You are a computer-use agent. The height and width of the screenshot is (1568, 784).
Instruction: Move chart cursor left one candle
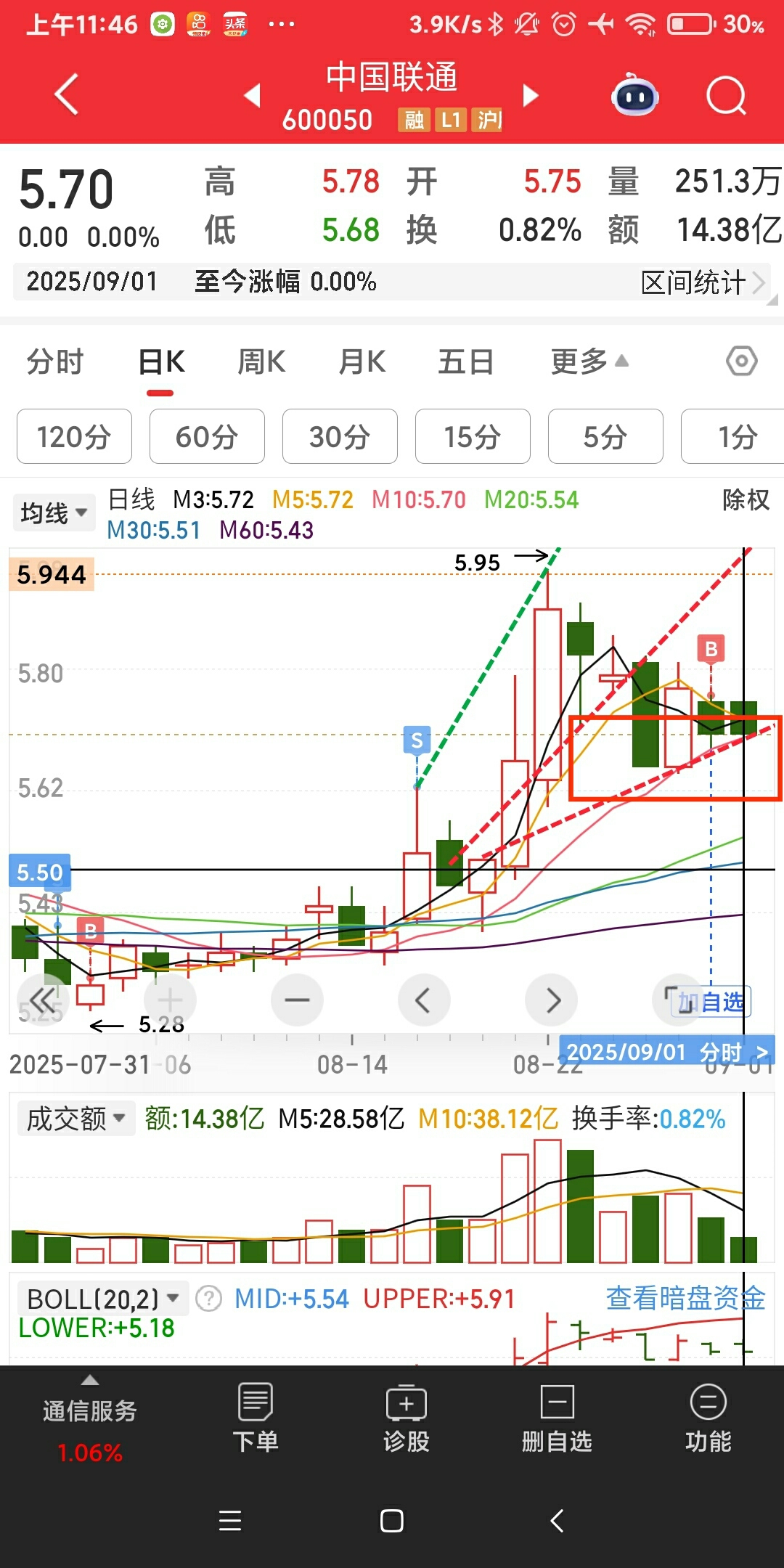point(424,1000)
